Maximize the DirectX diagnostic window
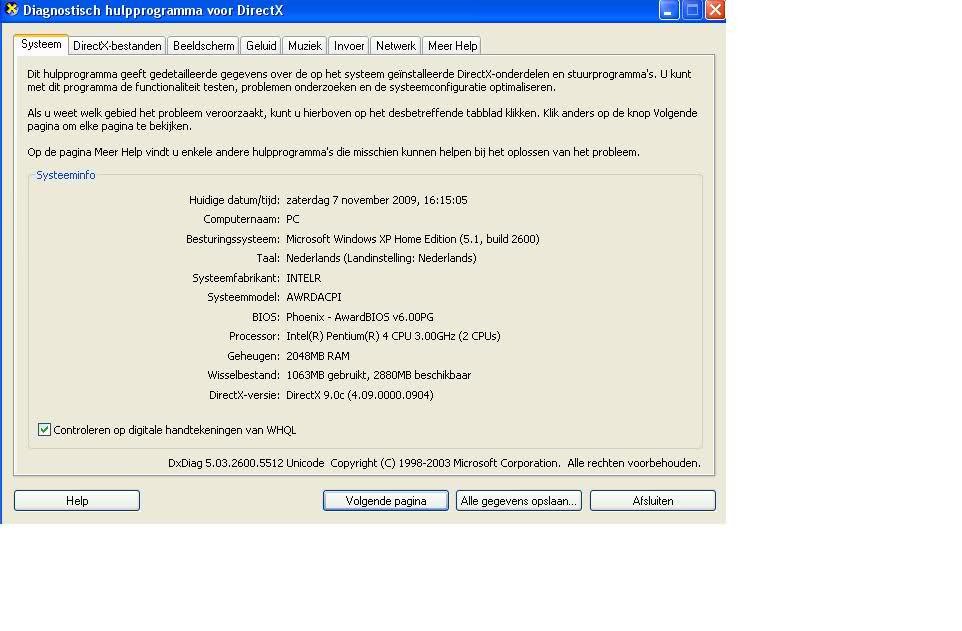Image resolution: width=962 pixels, height=631 pixels. click(x=692, y=10)
